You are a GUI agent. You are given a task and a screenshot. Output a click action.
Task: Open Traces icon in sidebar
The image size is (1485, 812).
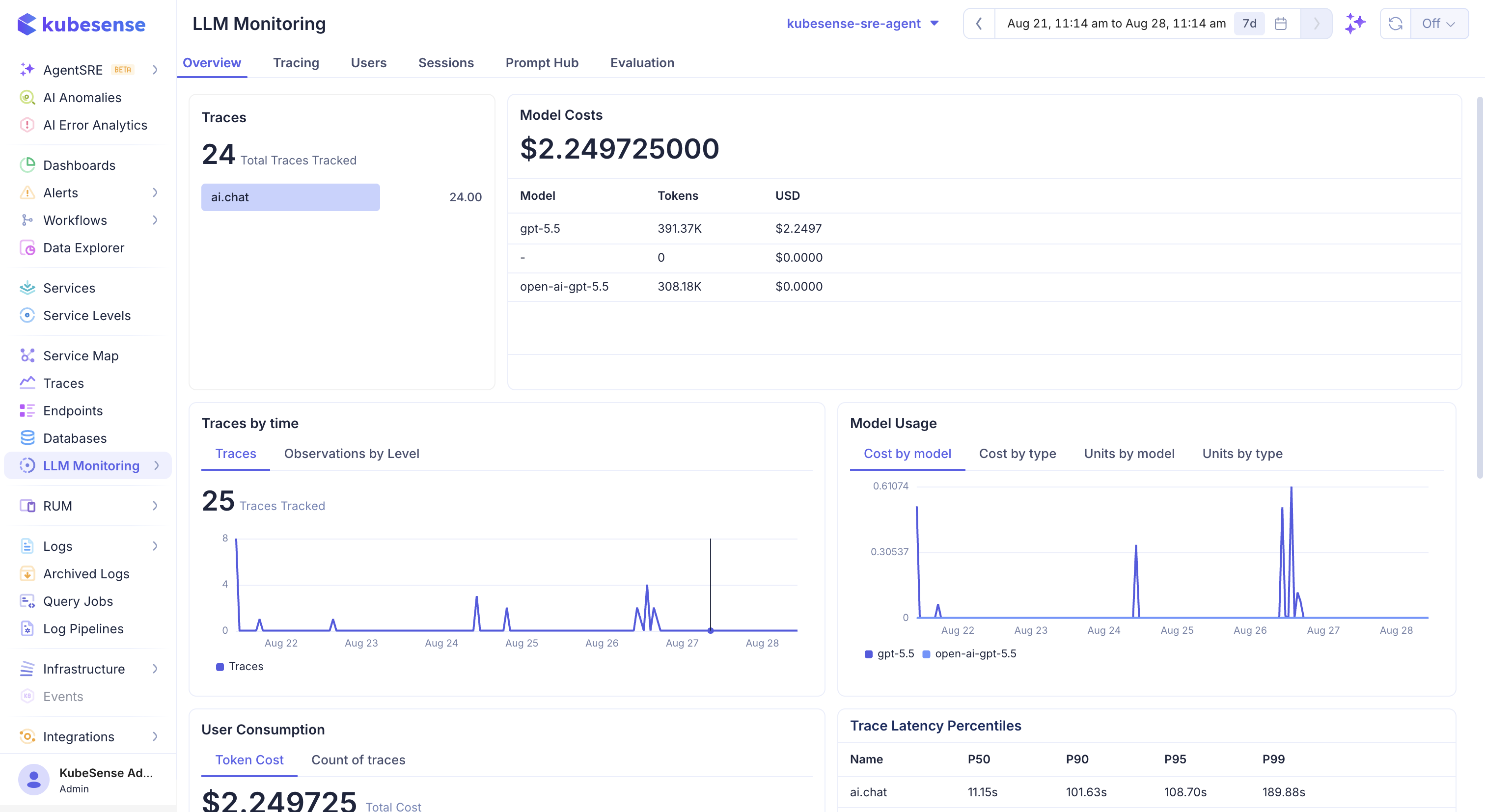click(x=27, y=383)
